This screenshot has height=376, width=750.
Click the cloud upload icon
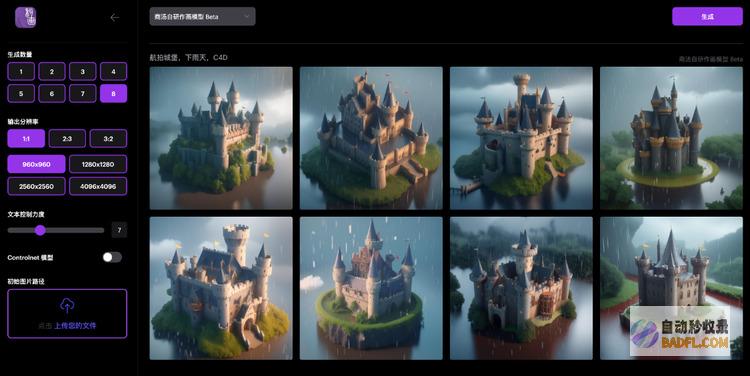pyautogui.click(x=67, y=305)
